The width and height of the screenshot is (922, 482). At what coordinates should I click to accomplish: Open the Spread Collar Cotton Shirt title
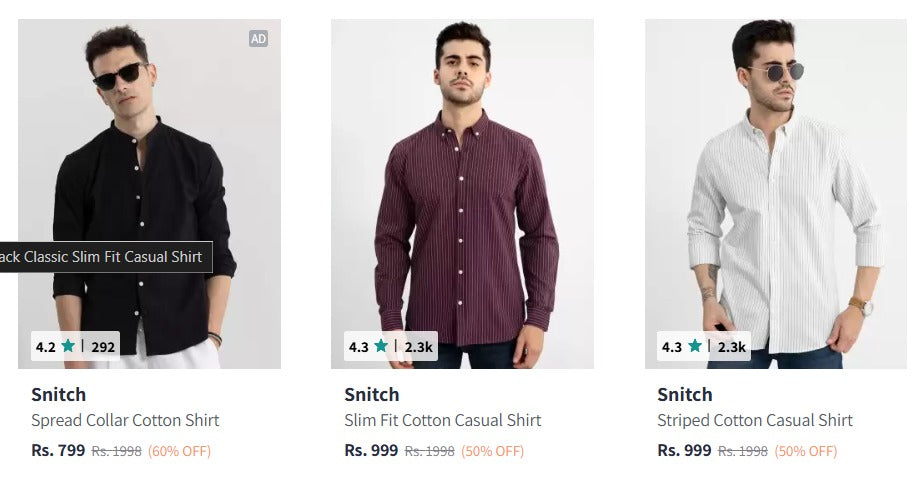pyautogui.click(x=125, y=421)
